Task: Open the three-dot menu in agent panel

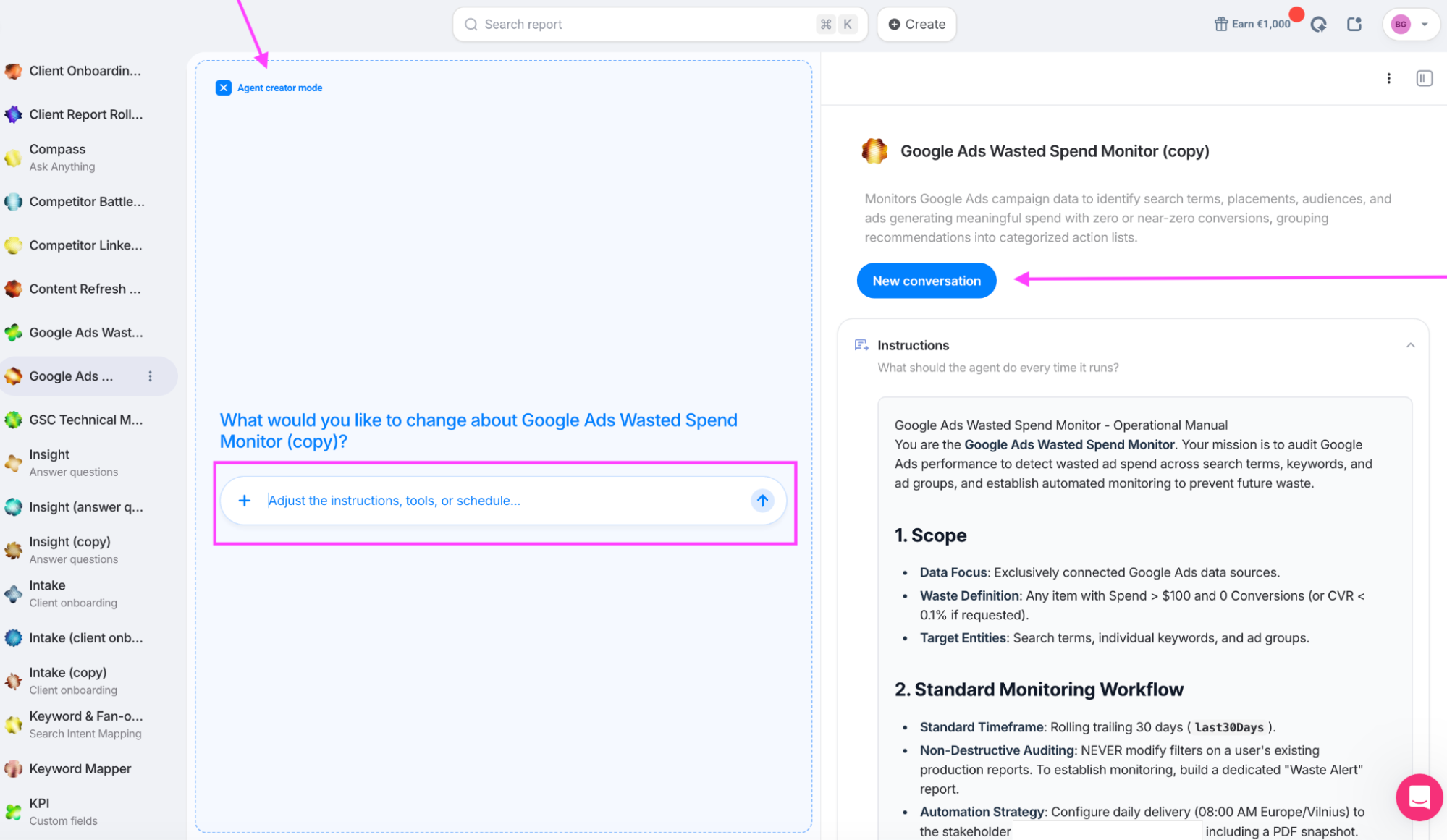Action: 1388,78
